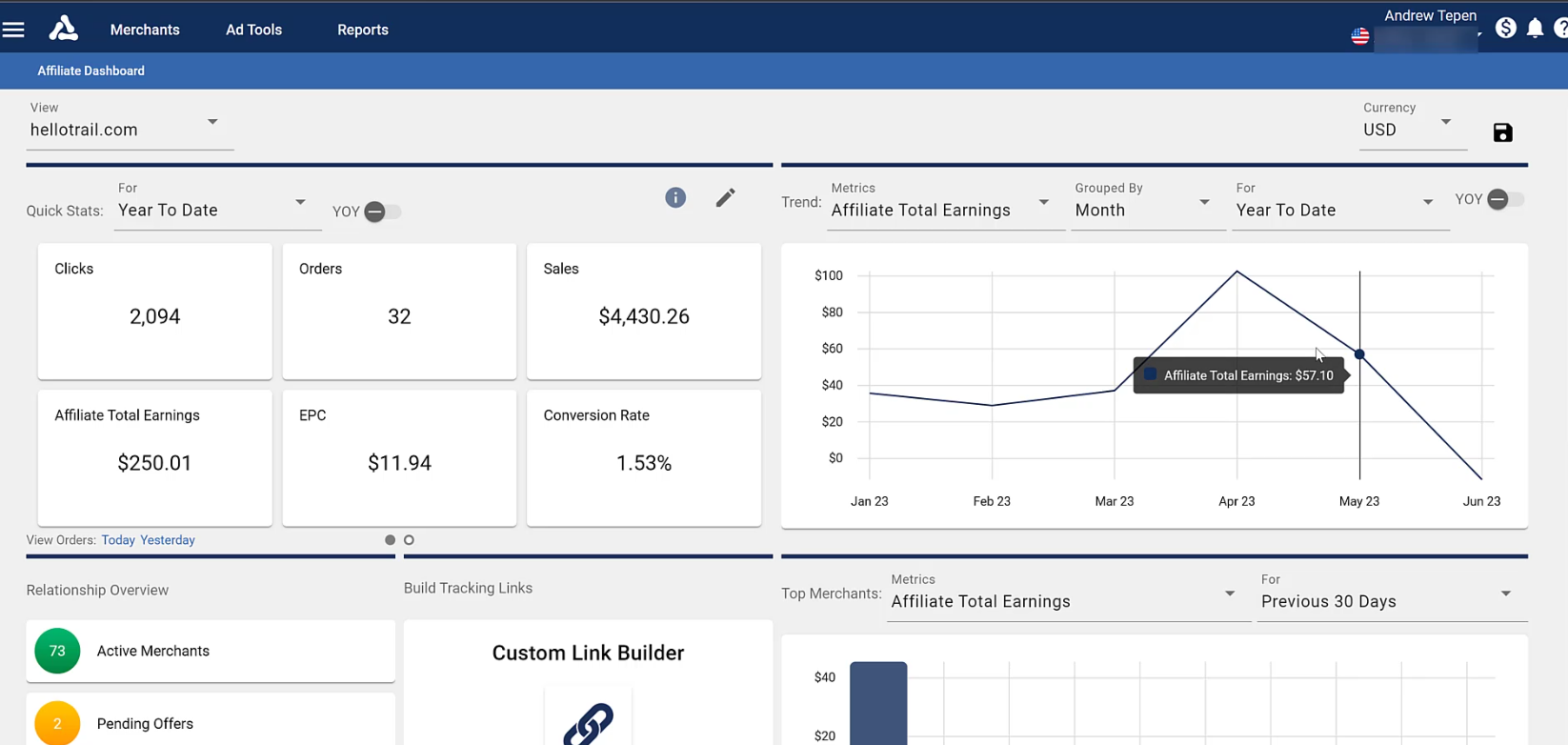The image size is (1568, 745).
Task: Click the May 23 data point on trend chart
Action: [1359, 354]
